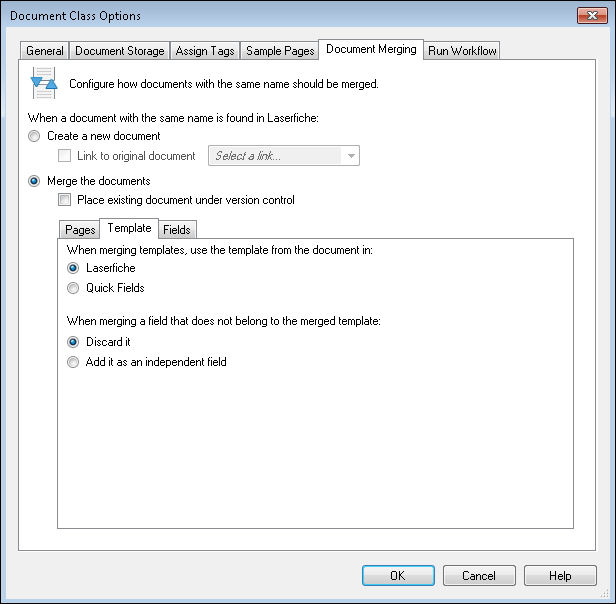The image size is (616, 604).
Task: Click the document merging arrows icon
Action: pyautogui.click(x=44, y=83)
